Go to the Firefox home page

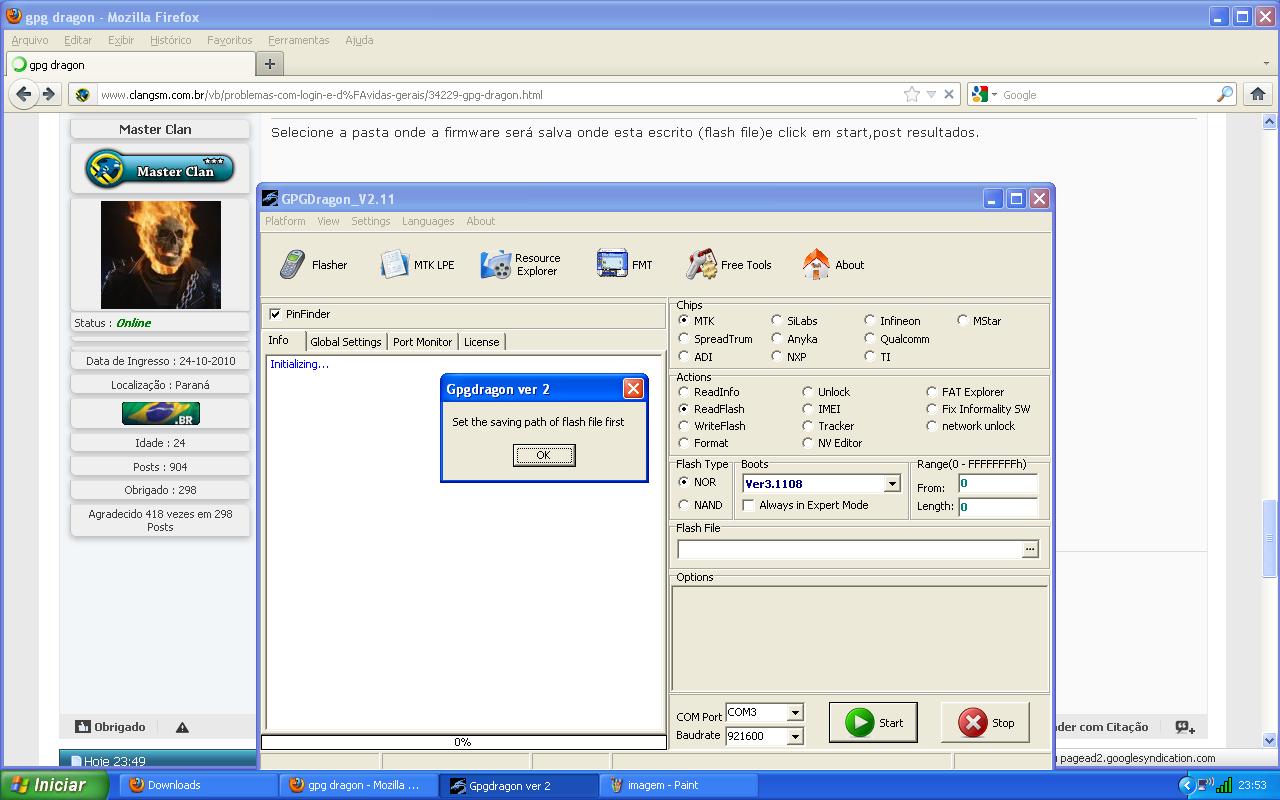coord(1258,94)
